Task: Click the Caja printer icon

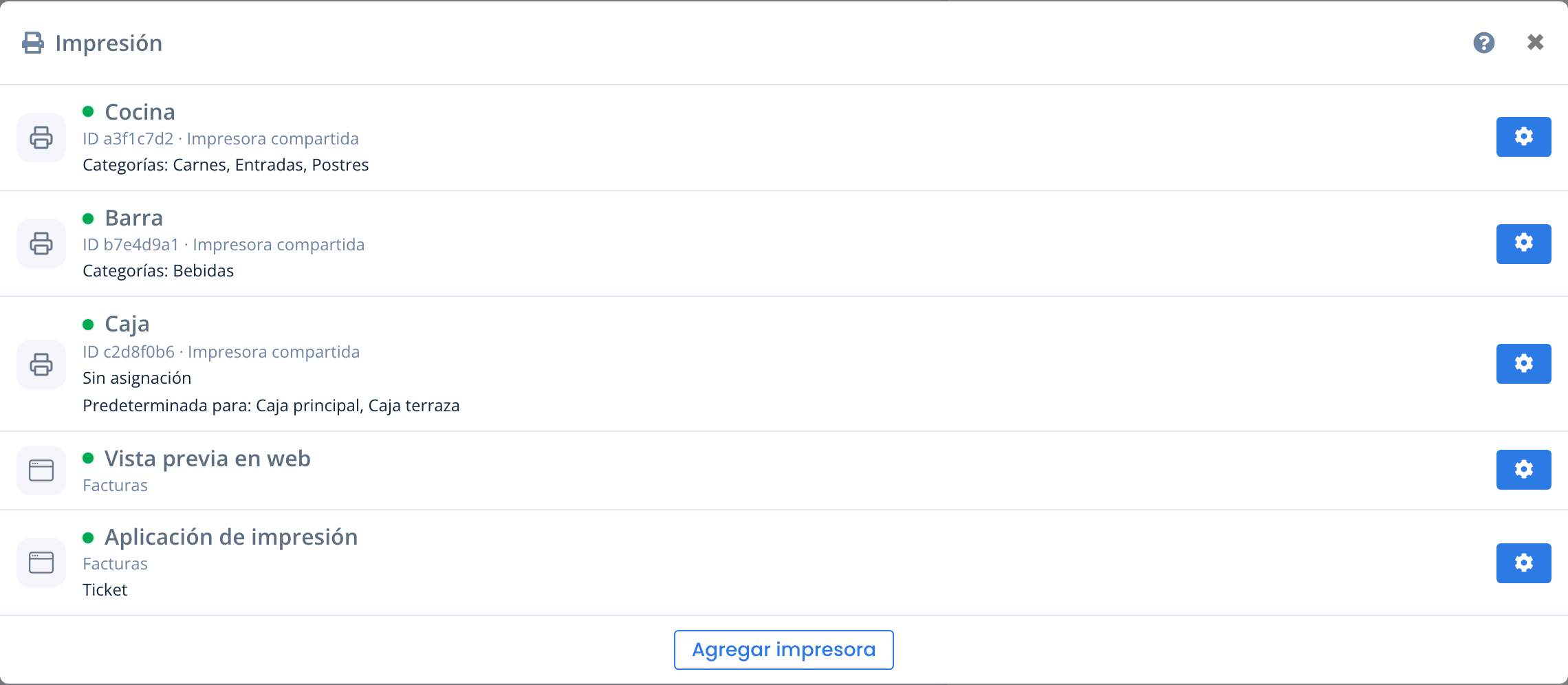Action: tap(41, 365)
